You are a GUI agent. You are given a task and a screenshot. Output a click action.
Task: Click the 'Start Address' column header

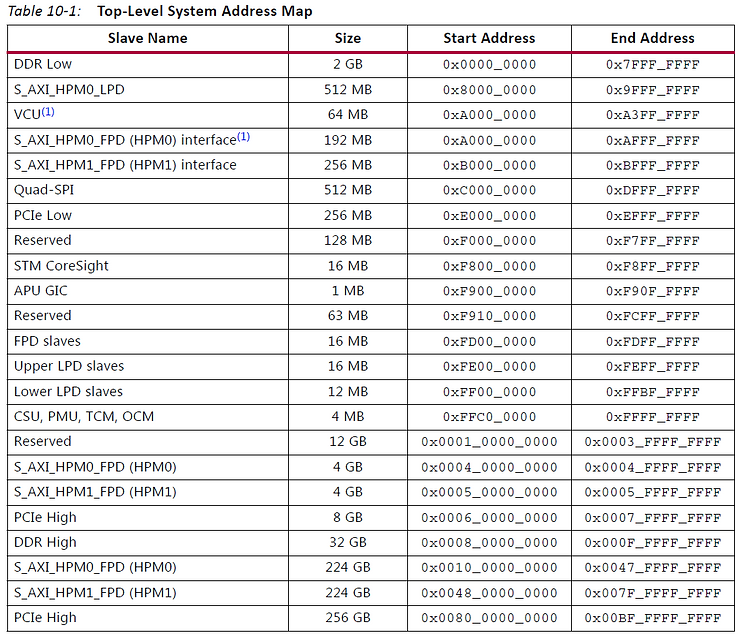[489, 38]
